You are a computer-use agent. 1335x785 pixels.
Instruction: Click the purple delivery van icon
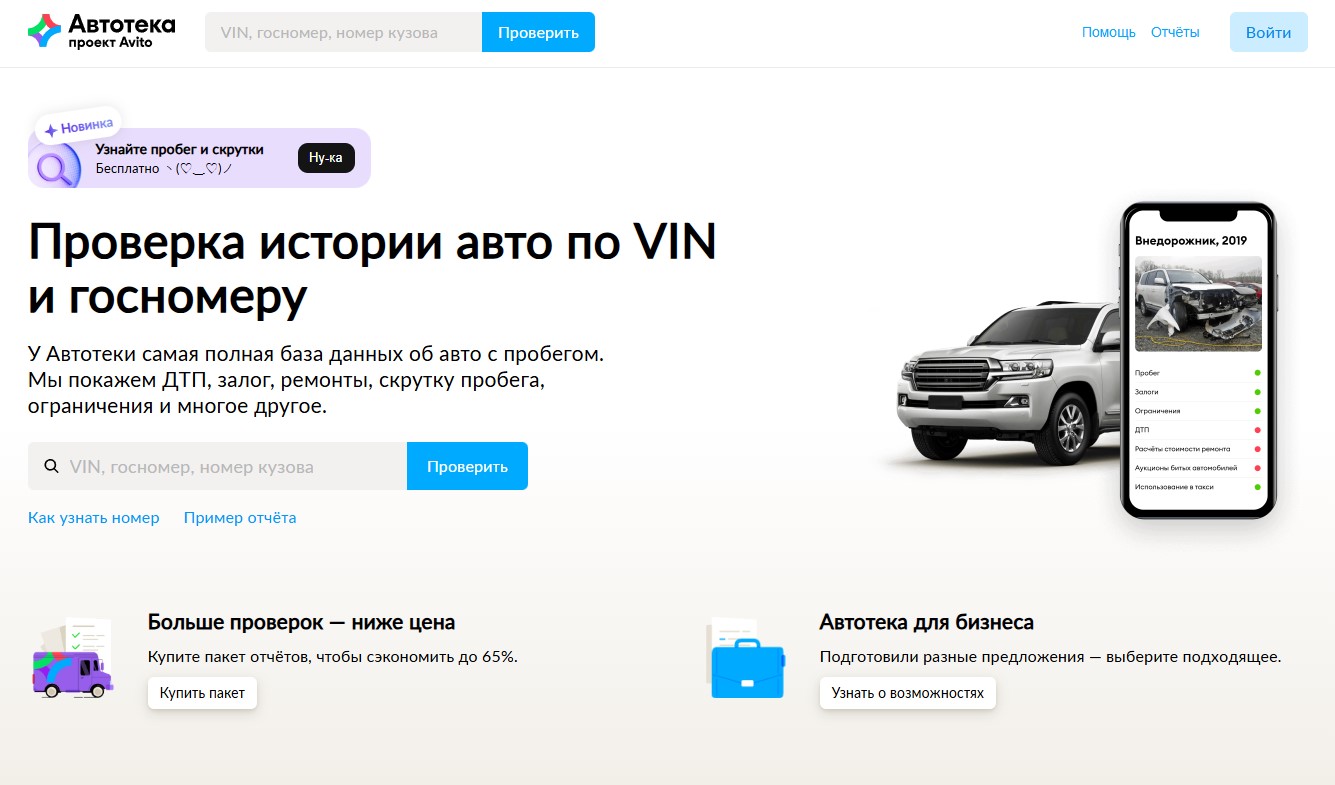[72, 662]
